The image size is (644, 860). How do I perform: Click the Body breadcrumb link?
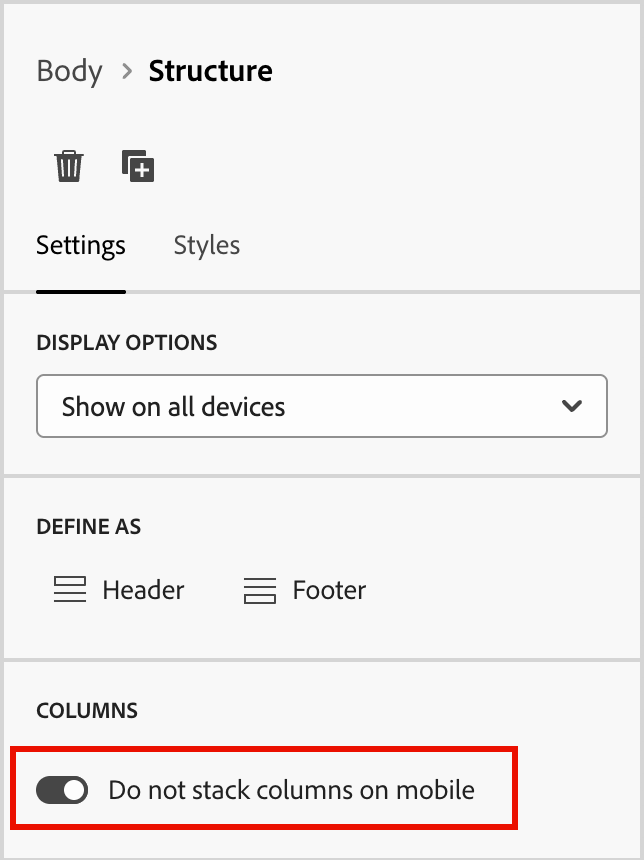click(x=69, y=70)
